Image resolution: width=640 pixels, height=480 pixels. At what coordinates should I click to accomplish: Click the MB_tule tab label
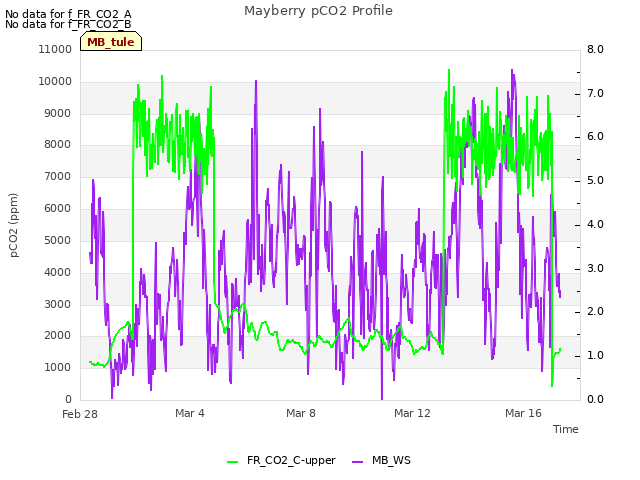tap(111, 42)
